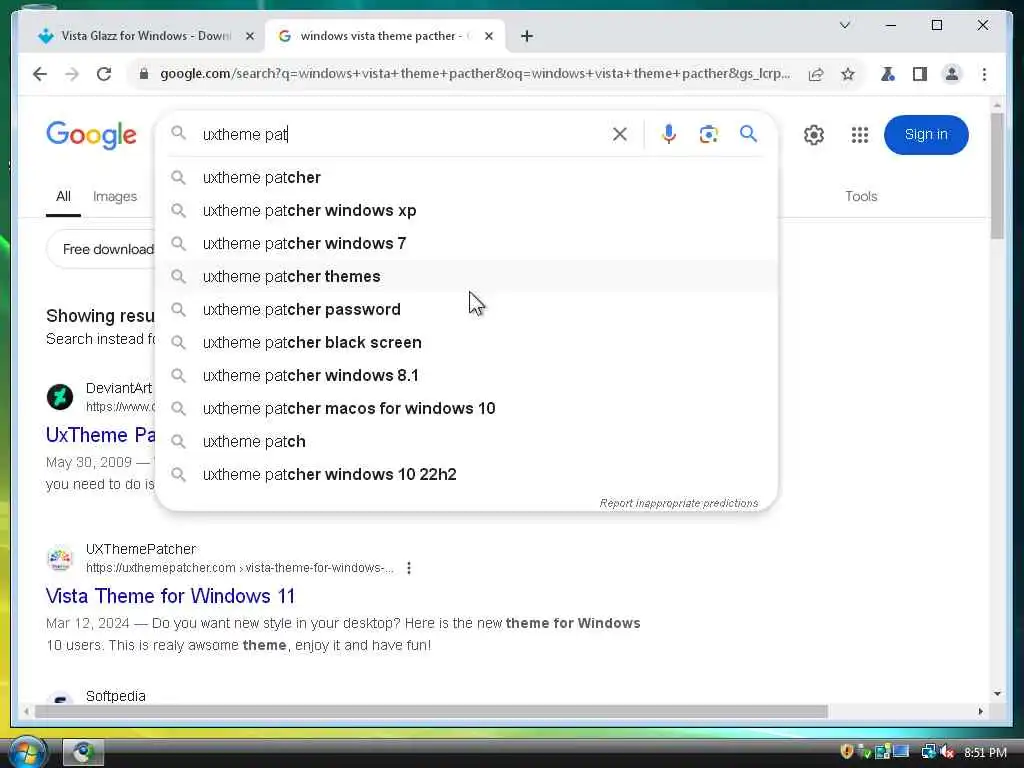This screenshot has height=768, width=1024.
Task: Select the All search tab
Action: [x=63, y=197]
